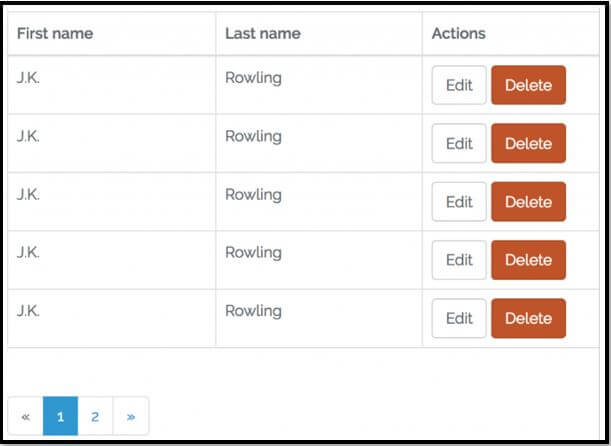Go to previous page with « arrow
Image resolution: width=611 pixels, height=446 pixels.
click(x=26, y=416)
